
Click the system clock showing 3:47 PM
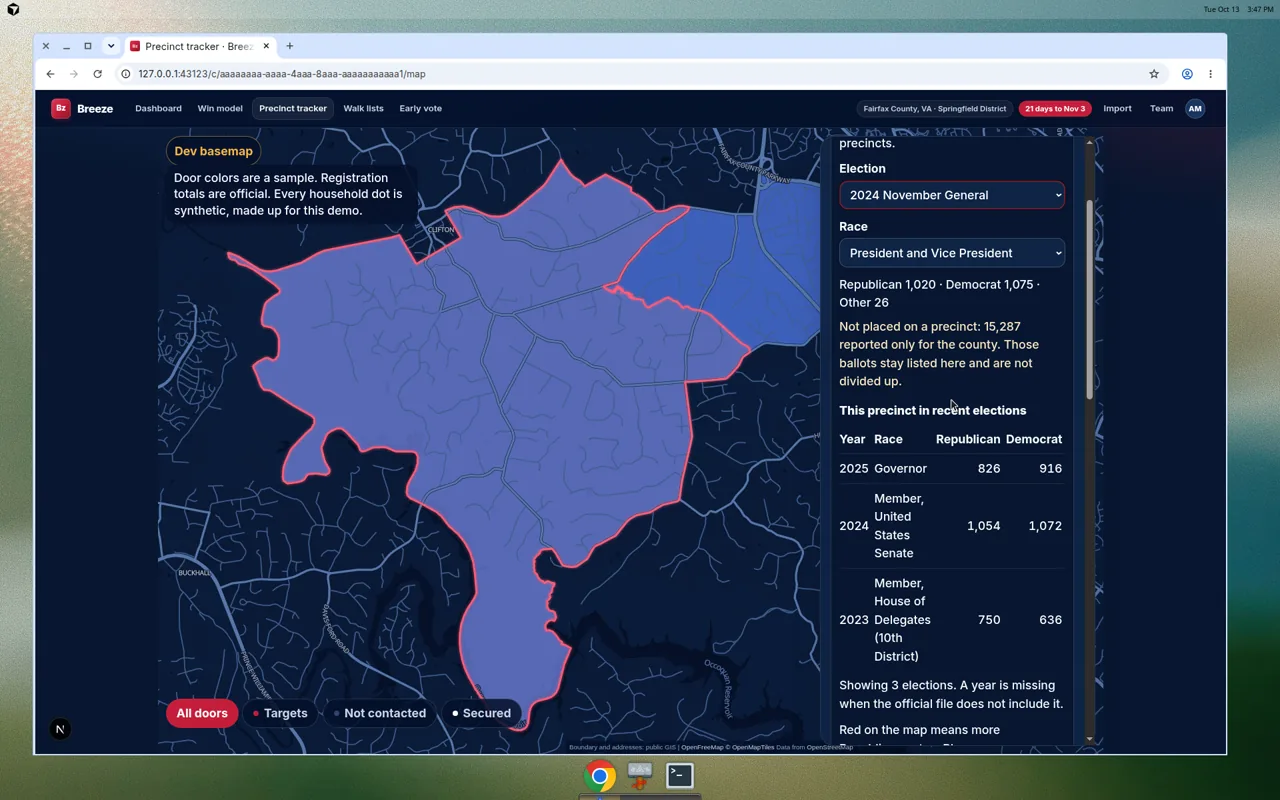click(x=1260, y=9)
